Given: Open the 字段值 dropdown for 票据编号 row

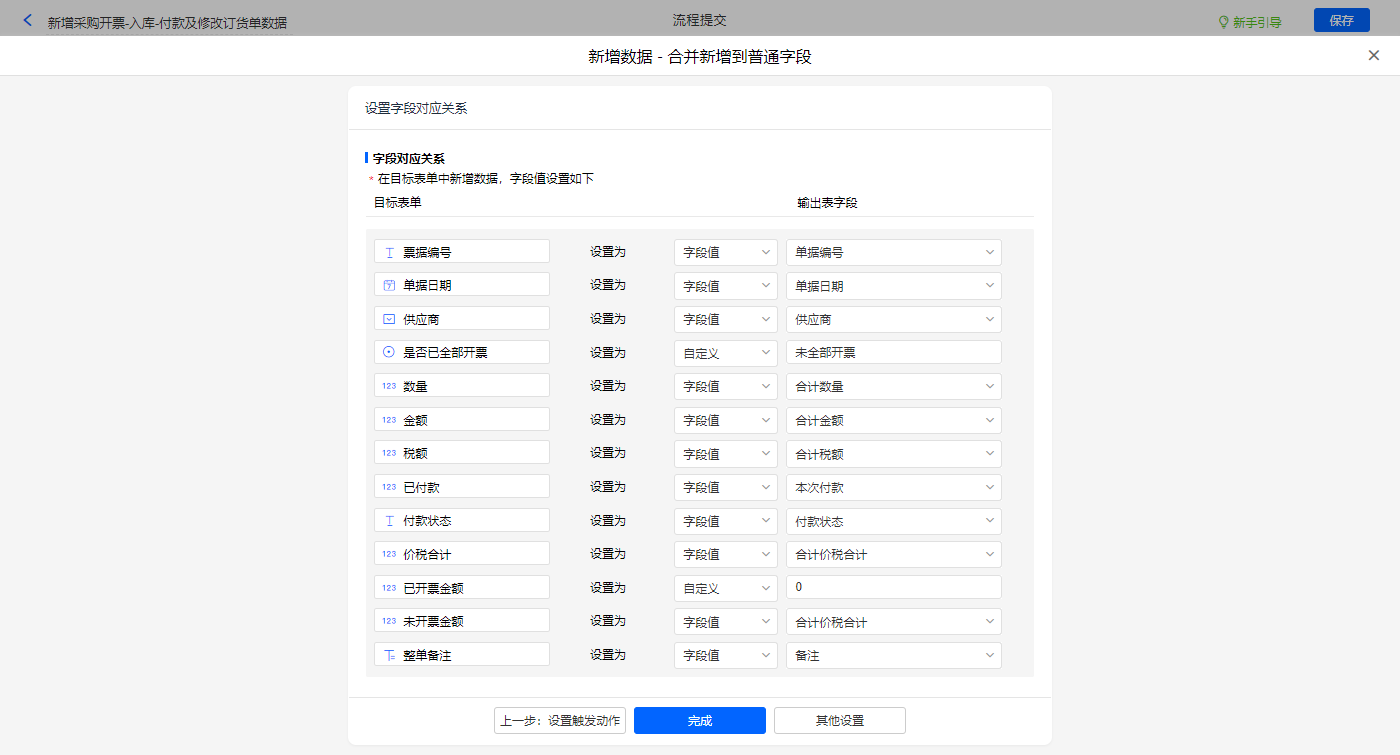Looking at the screenshot, I should [x=725, y=252].
